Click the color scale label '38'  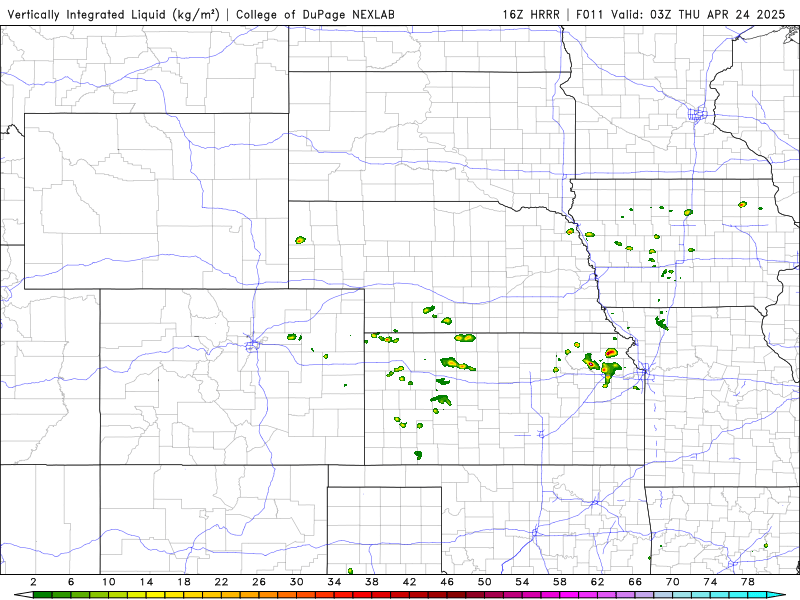click(372, 582)
